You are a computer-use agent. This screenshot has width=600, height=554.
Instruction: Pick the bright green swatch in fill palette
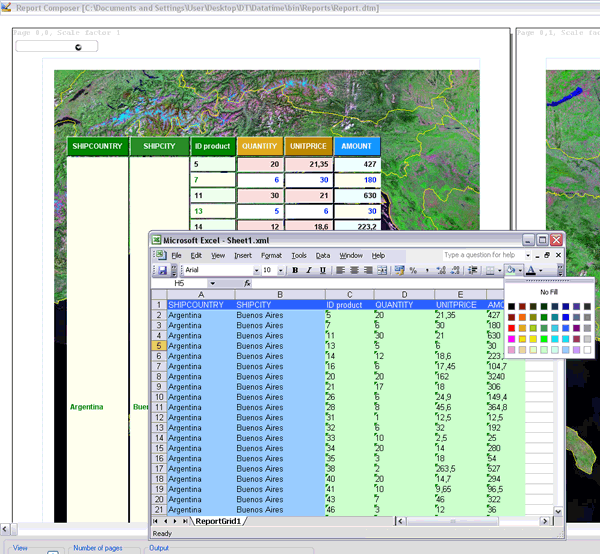pos(544,339)
